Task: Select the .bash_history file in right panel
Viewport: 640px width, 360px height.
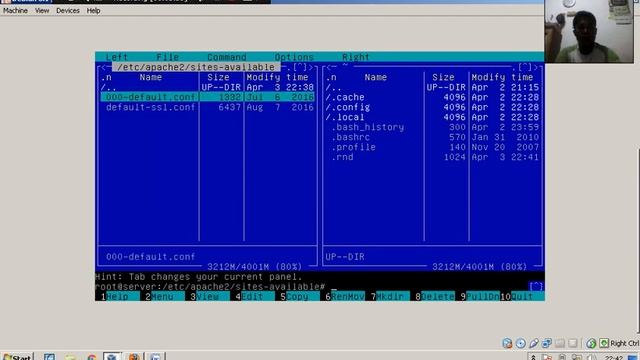Action: 433,127
